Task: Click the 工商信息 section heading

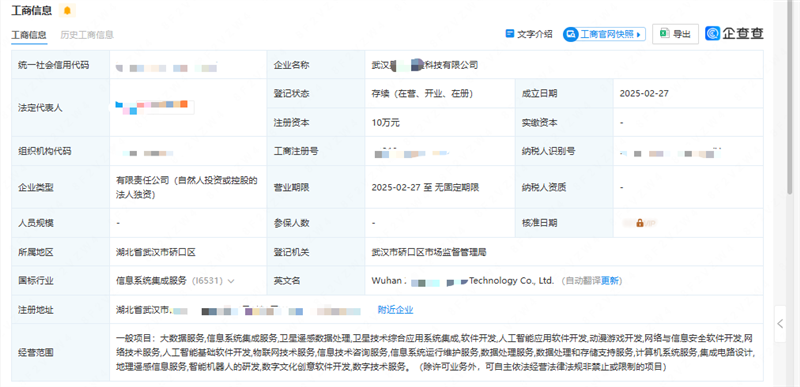Action: tap(32, 10)
